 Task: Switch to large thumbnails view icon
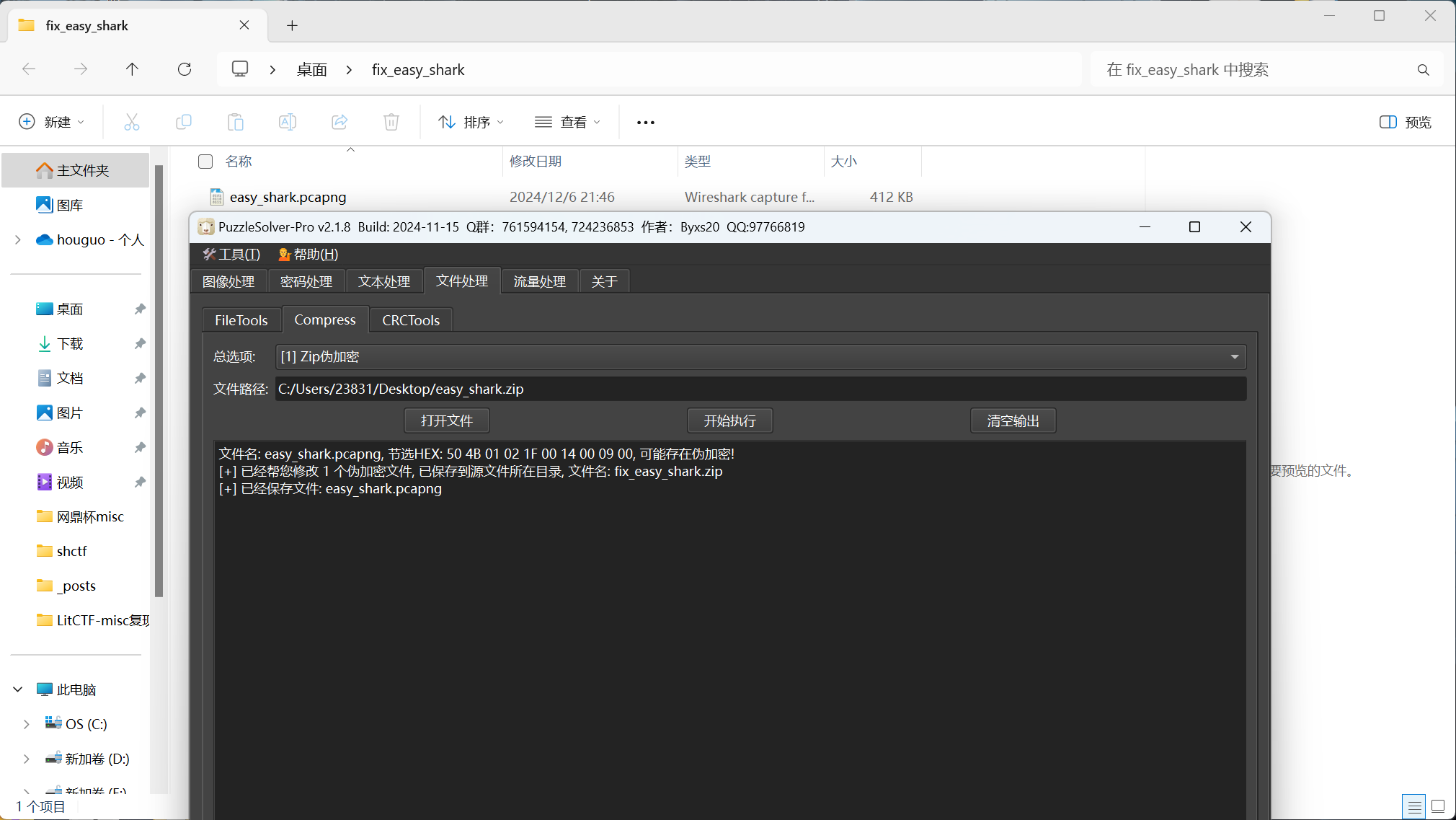tap(1438, 807)
